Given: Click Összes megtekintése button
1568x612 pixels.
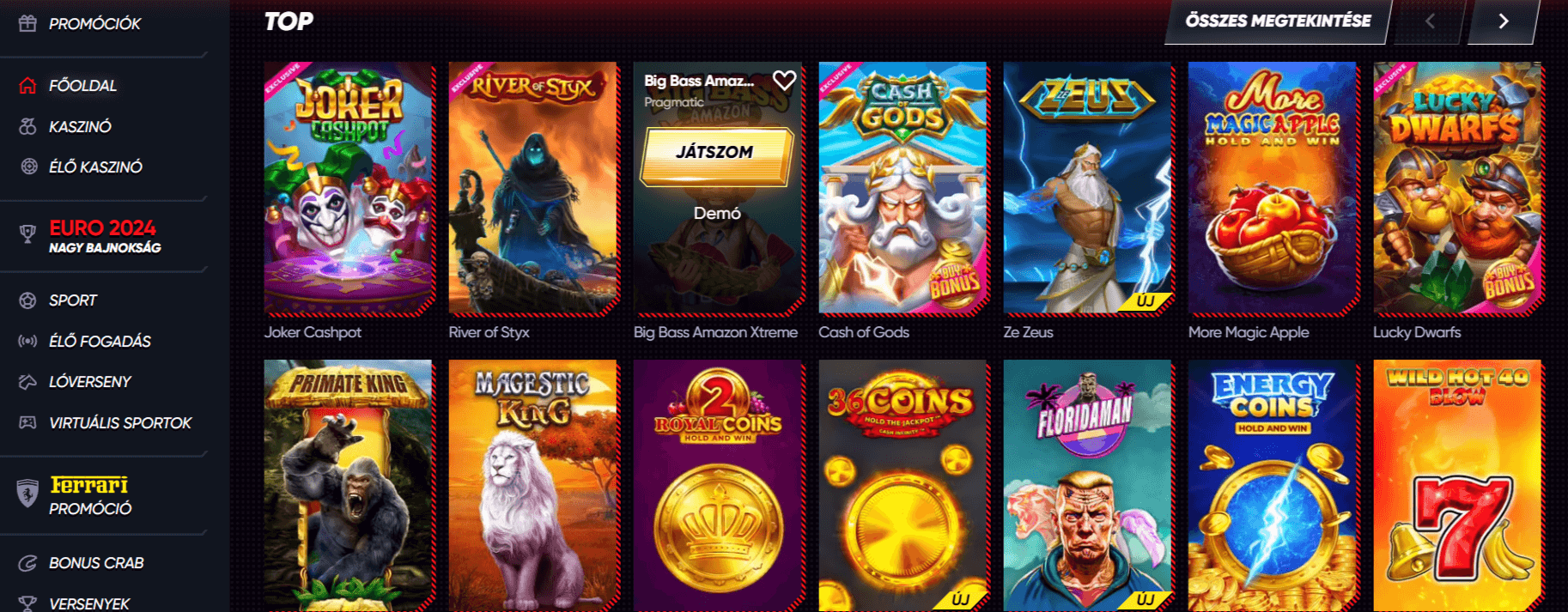Looking at the screenshot, I should tap(1278, 21).
